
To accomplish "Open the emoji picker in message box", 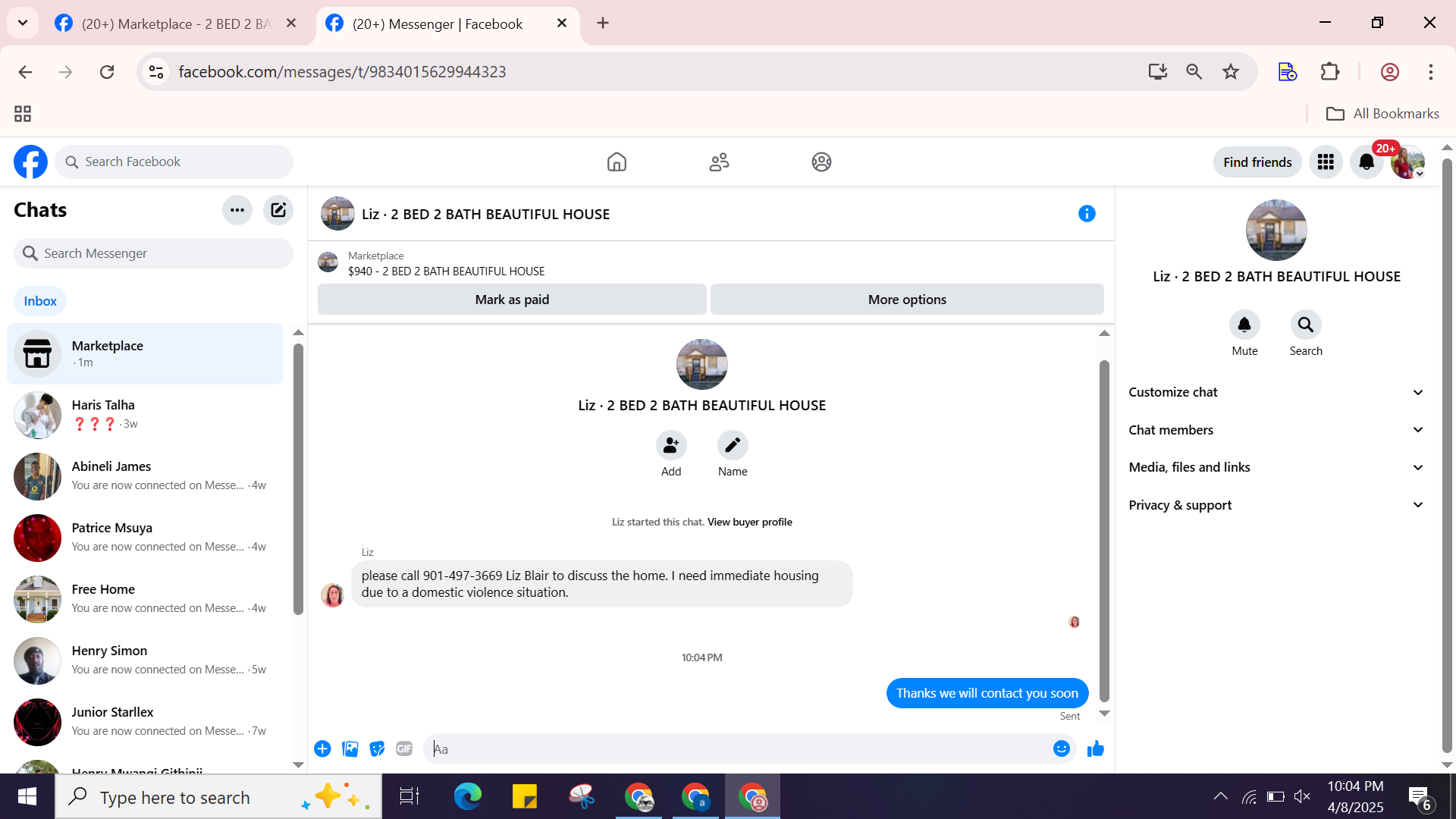I will (1061, 749).
